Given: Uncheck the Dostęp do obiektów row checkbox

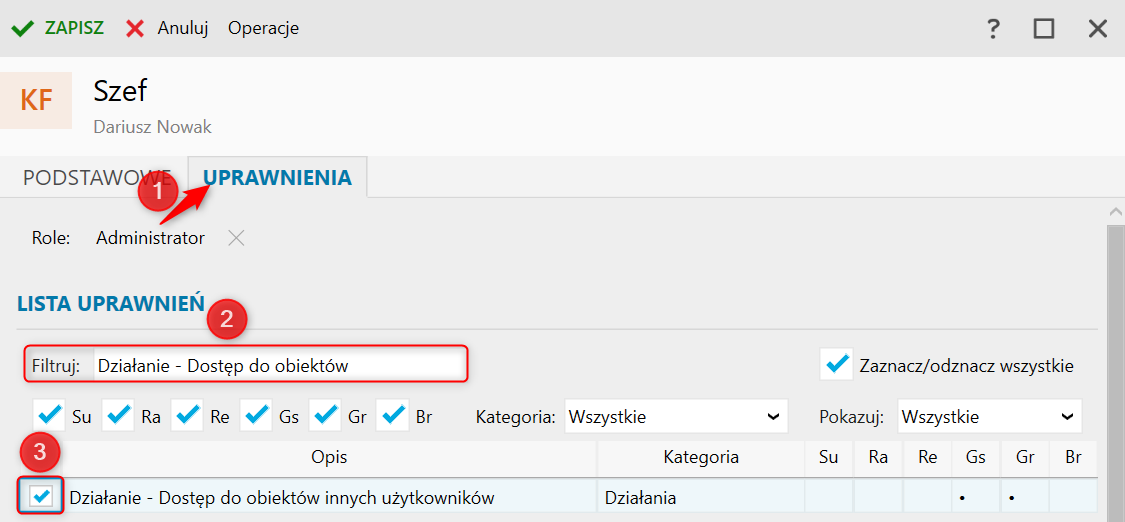Looking at the screenshot, I should [x=42, y=496].
